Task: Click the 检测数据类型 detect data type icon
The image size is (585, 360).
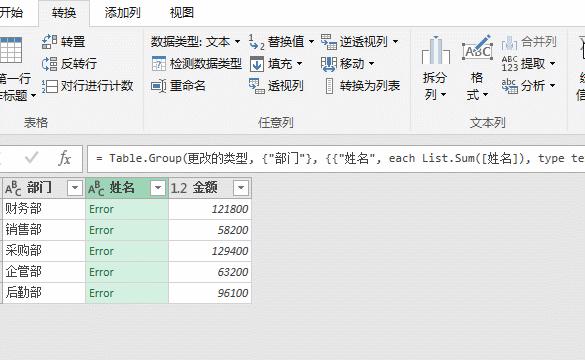Action: point(159,64)
